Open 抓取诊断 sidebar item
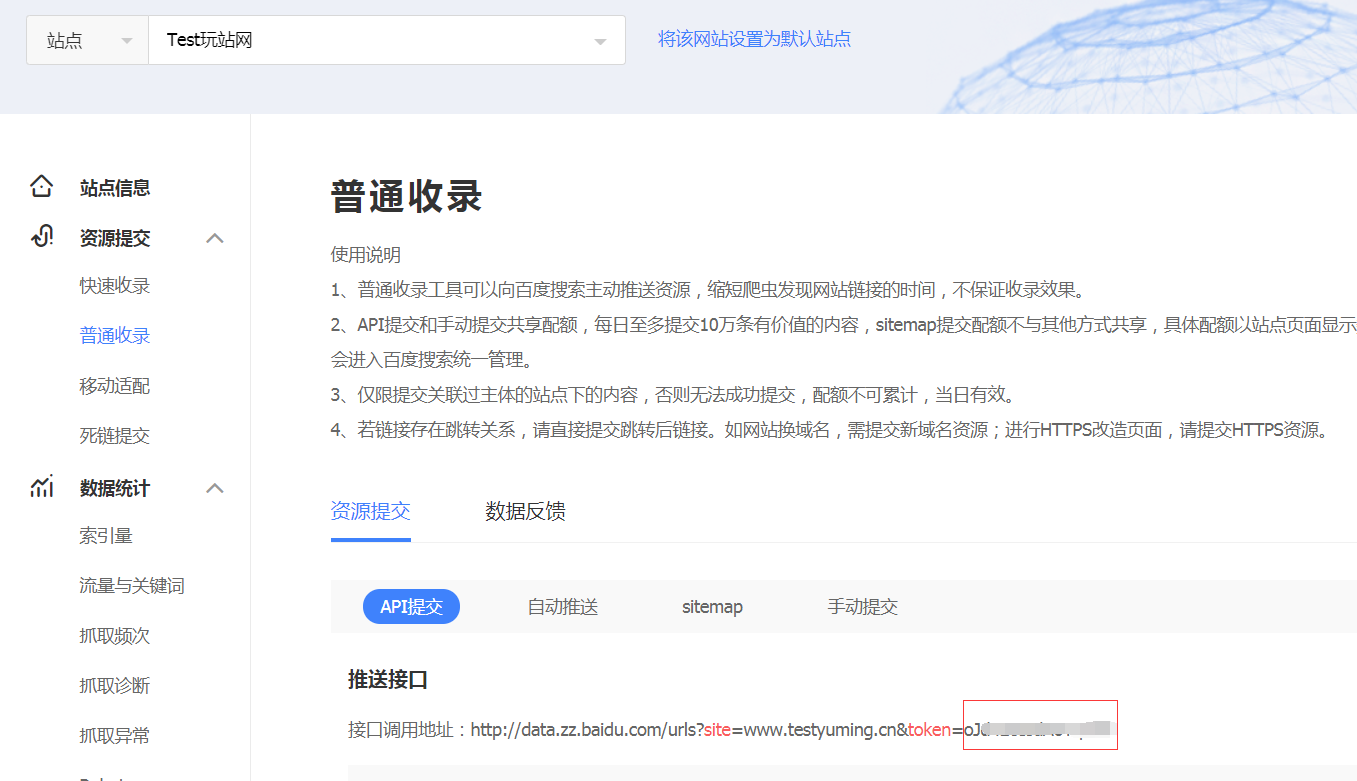 (115, 686)
